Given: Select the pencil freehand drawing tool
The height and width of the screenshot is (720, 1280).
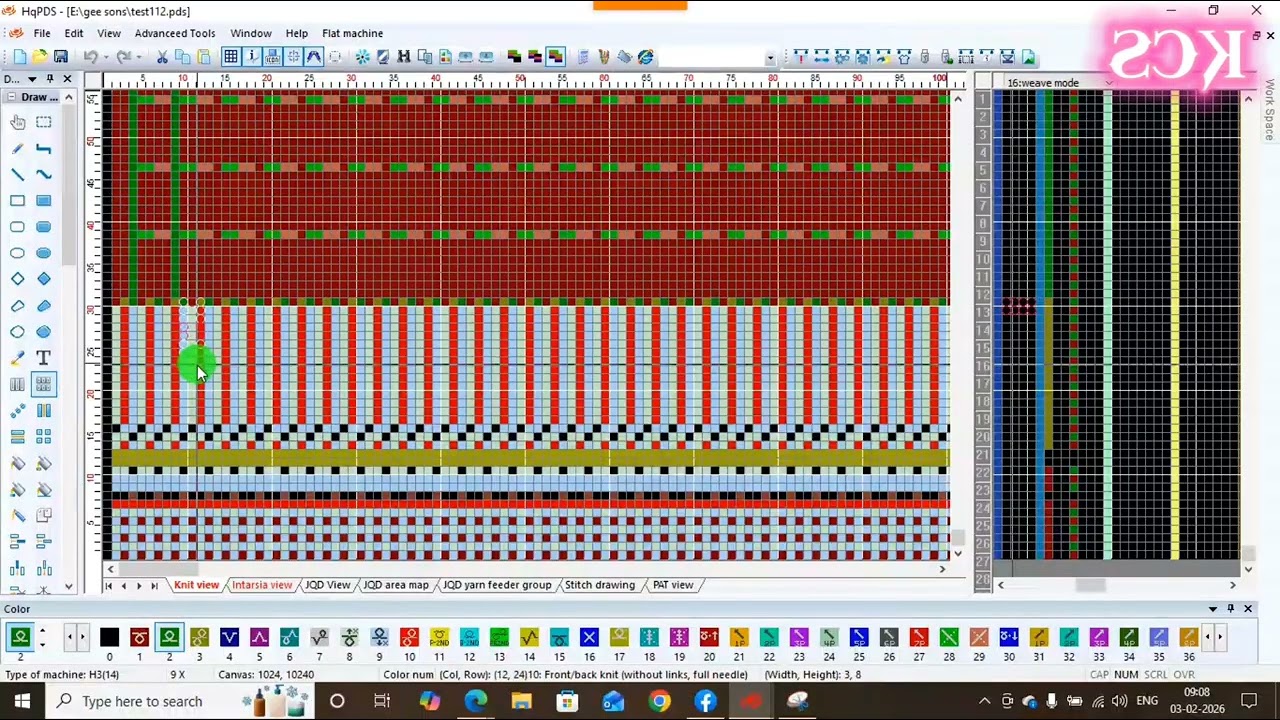Looking at the screenshot, I should 18,148.
